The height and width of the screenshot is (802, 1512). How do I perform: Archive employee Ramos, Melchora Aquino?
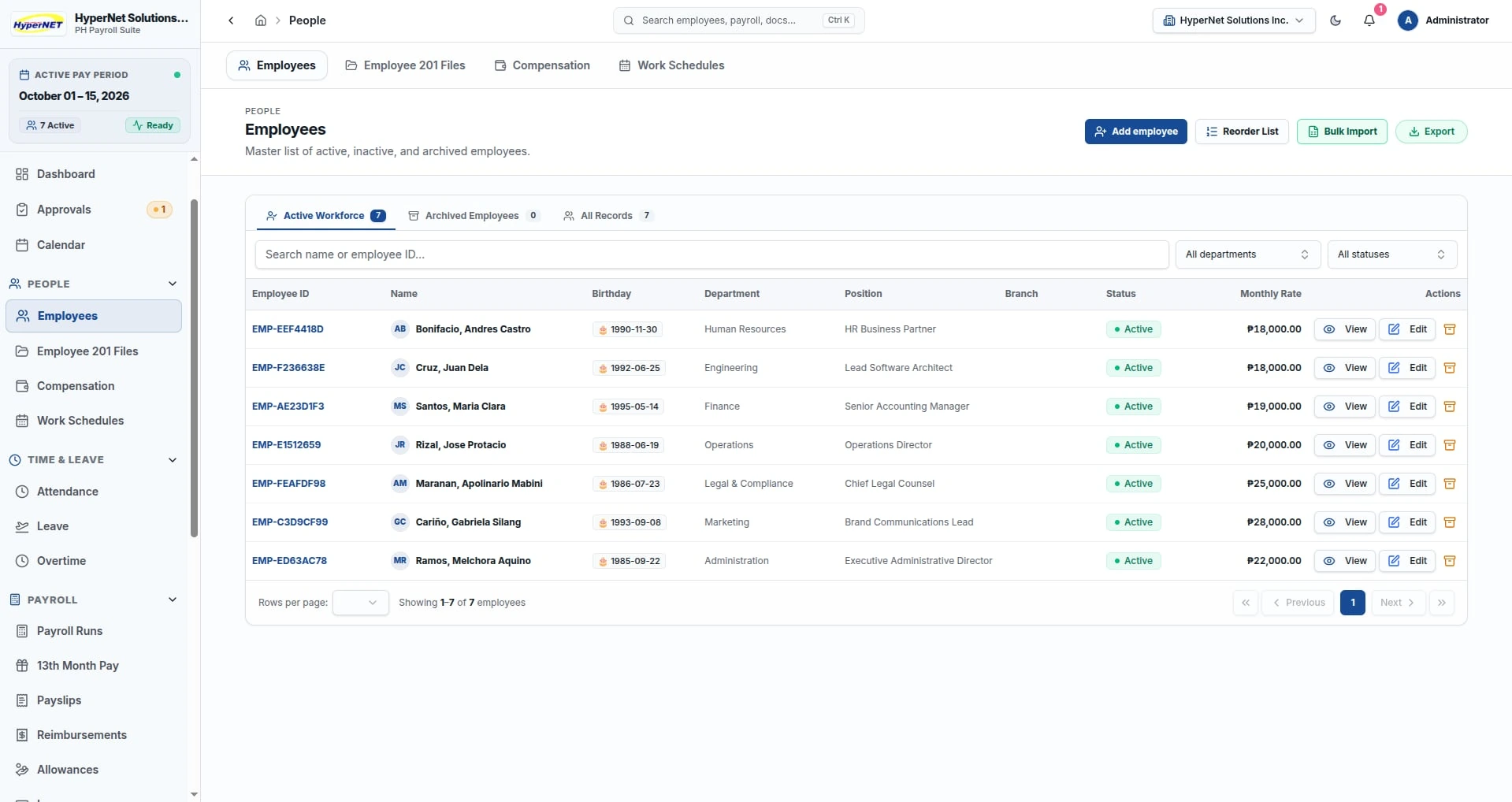(x=1450, y=561)
